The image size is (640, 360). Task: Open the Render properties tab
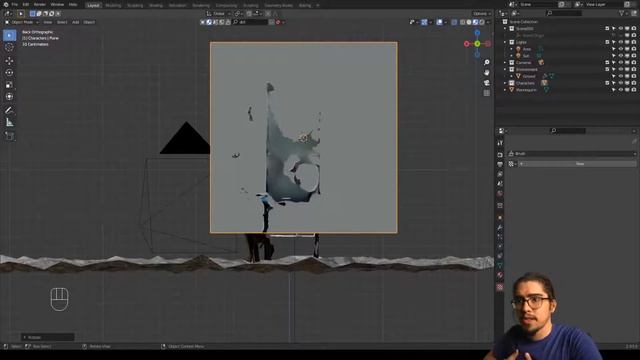500,155
